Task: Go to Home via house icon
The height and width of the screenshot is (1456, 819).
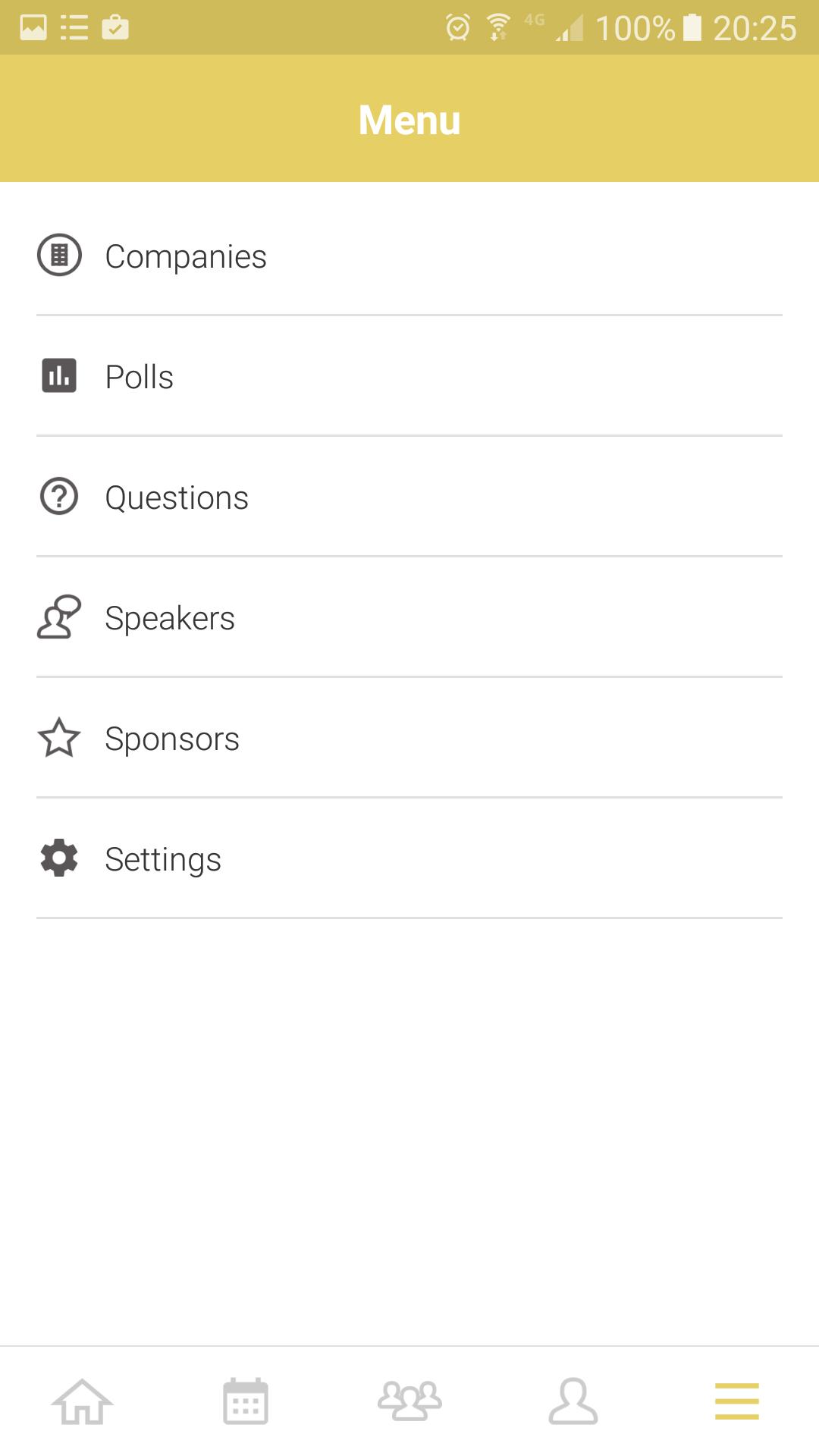Action: coord(82,1401)
